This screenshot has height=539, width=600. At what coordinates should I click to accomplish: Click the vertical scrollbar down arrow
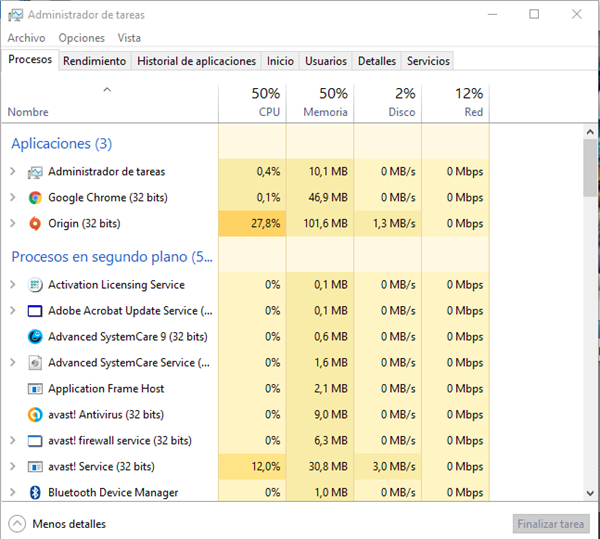pos(590,492)
